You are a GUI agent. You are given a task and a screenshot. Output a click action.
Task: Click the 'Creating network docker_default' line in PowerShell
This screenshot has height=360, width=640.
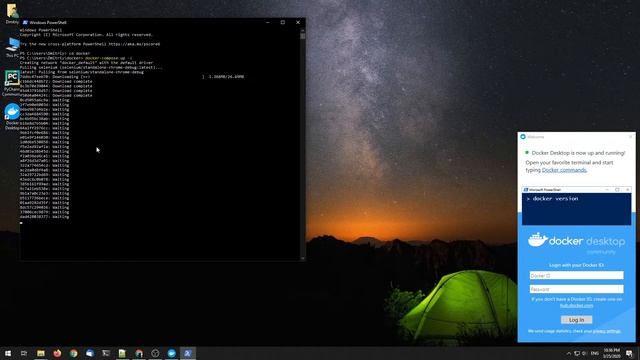click(87, 63)
